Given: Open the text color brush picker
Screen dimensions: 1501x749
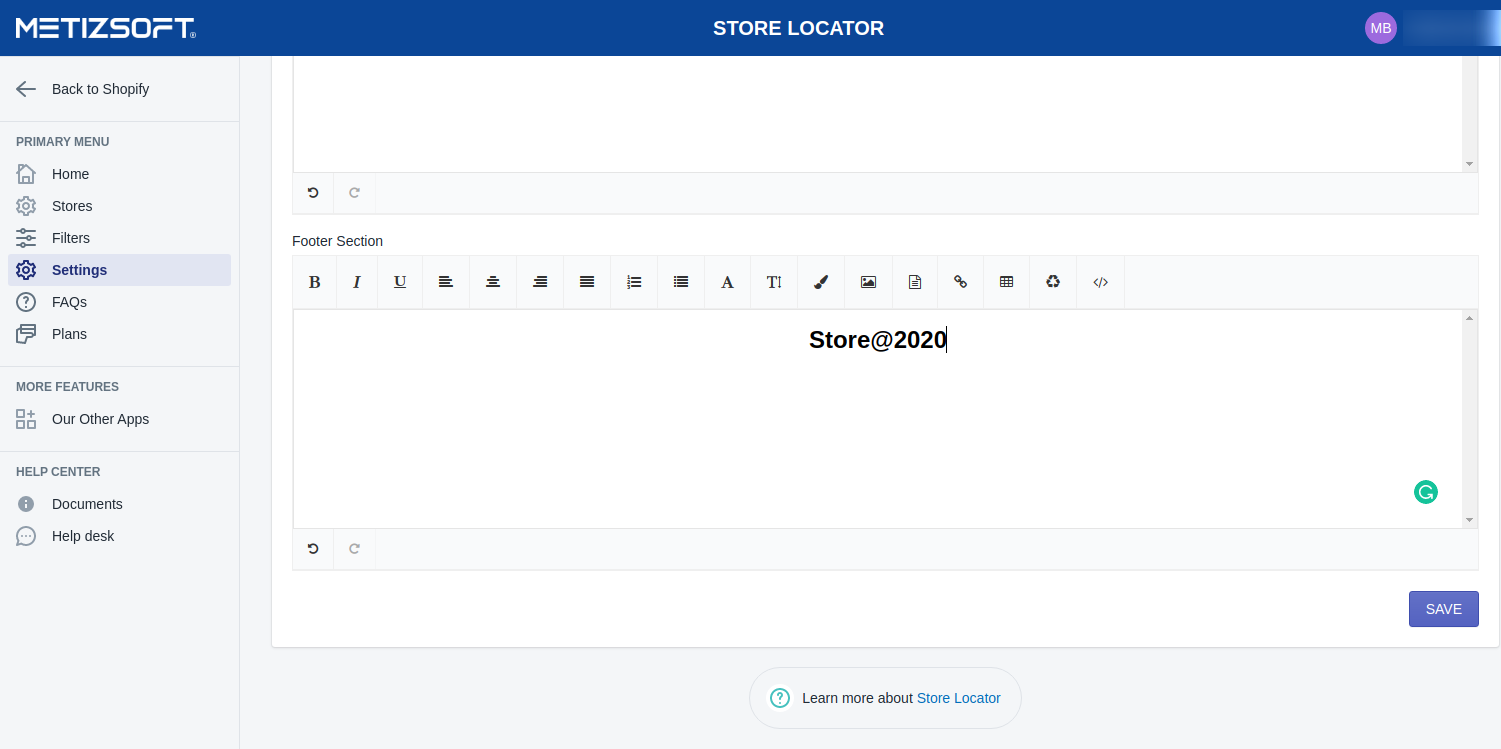Looking at the screenshot, I should (x=821, y=282).
